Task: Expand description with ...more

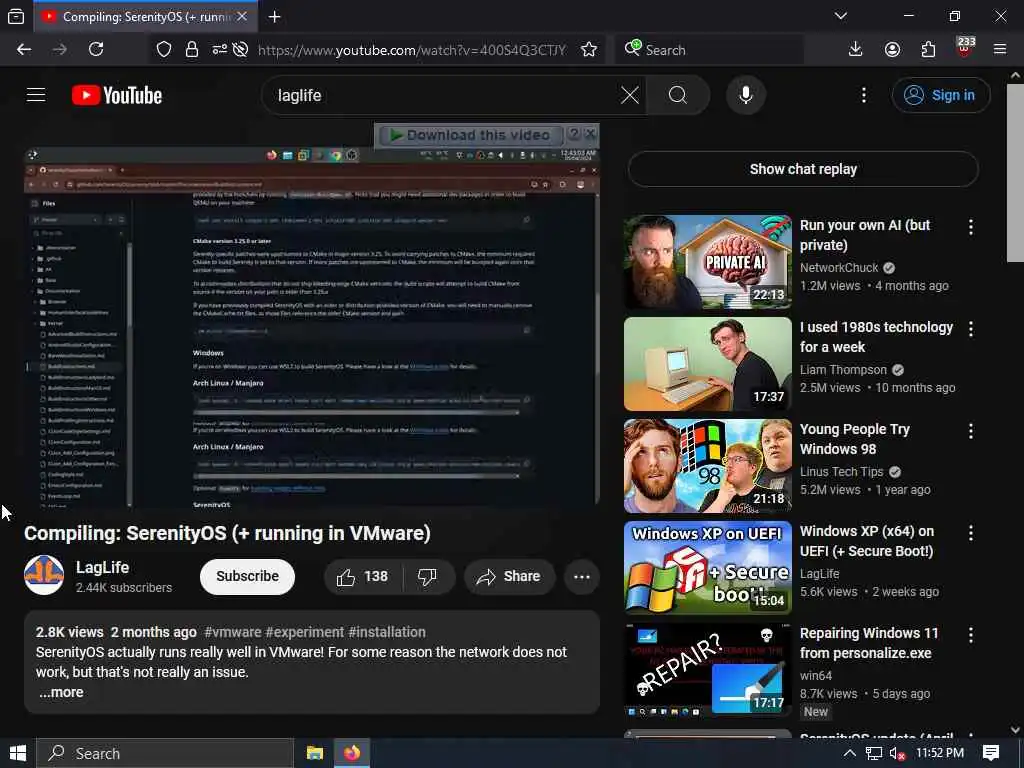Action: tap(61, 692)
